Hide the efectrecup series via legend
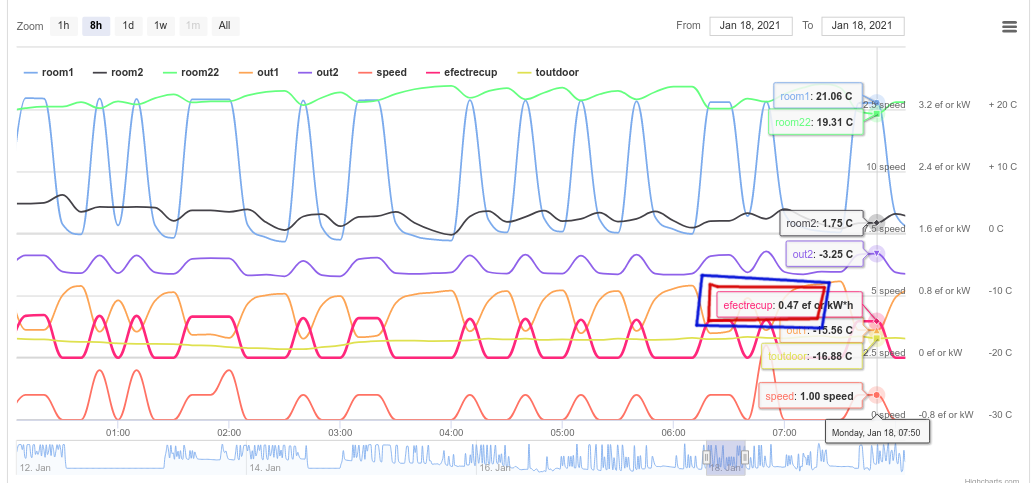Image resolution: width=1031 pixels, height=483 pixels. point(460,72)
